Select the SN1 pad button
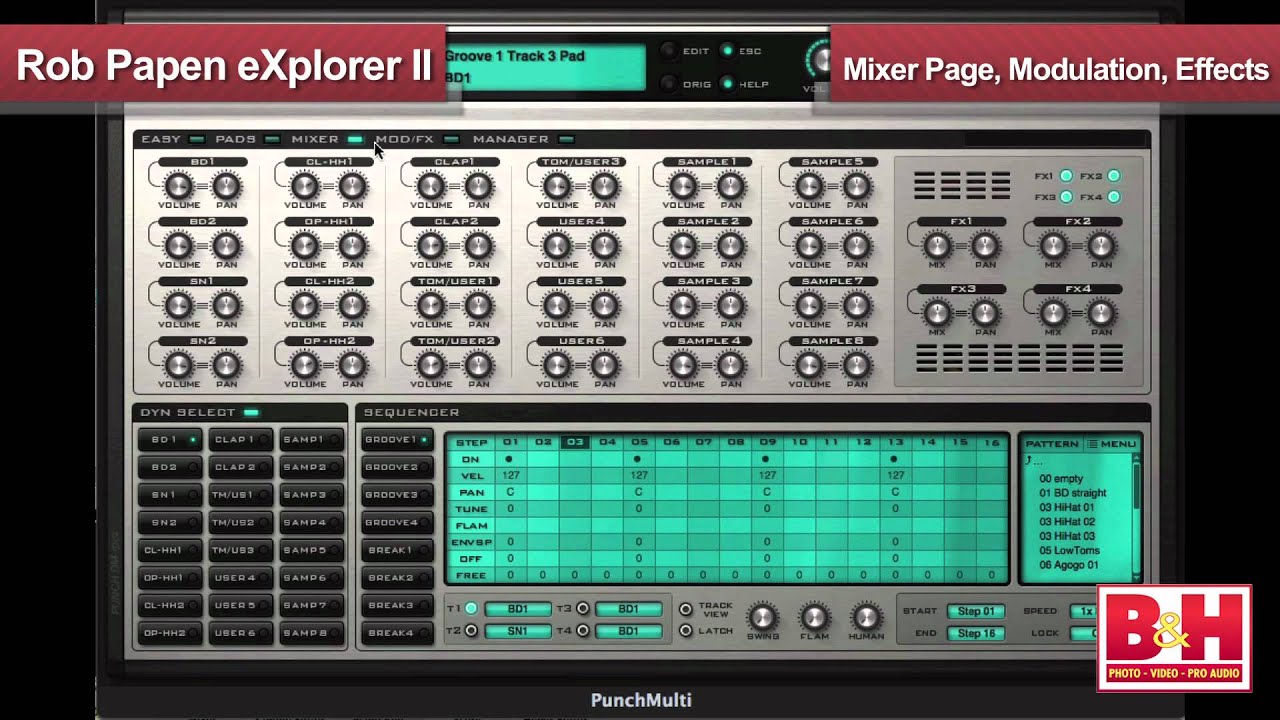Screen dimensions: 1280x720 pos(170,494)
